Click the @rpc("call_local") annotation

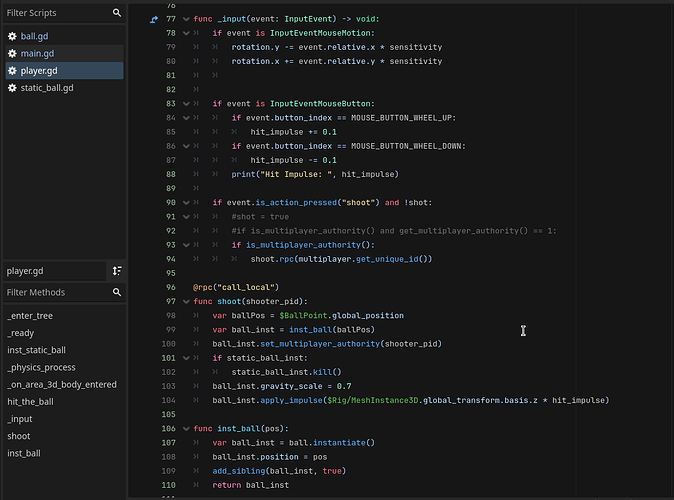click(x=236, y=287)
